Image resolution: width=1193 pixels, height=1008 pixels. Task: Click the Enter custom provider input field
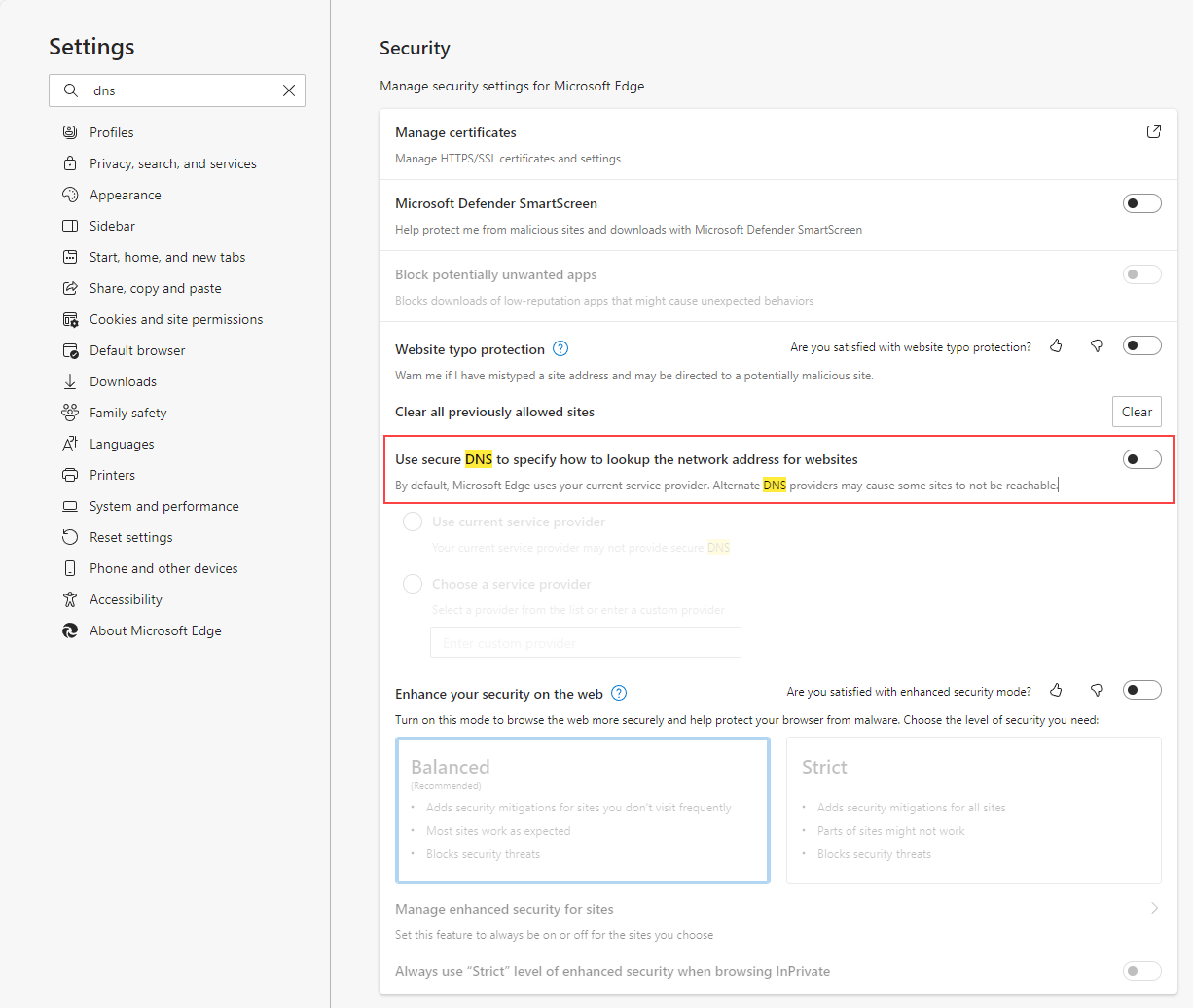click(x=586, y=642)
